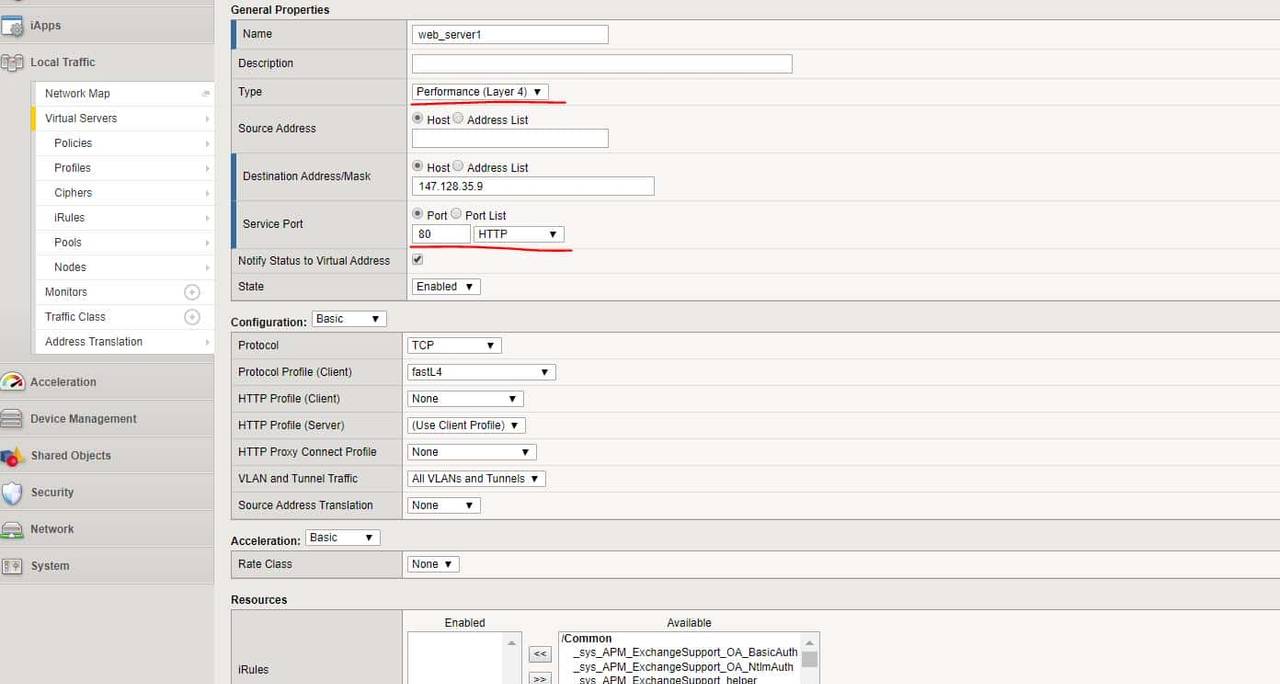Click the Acceleration gauge icon in sidebar
1280x684 pixels.
(12, 382)
